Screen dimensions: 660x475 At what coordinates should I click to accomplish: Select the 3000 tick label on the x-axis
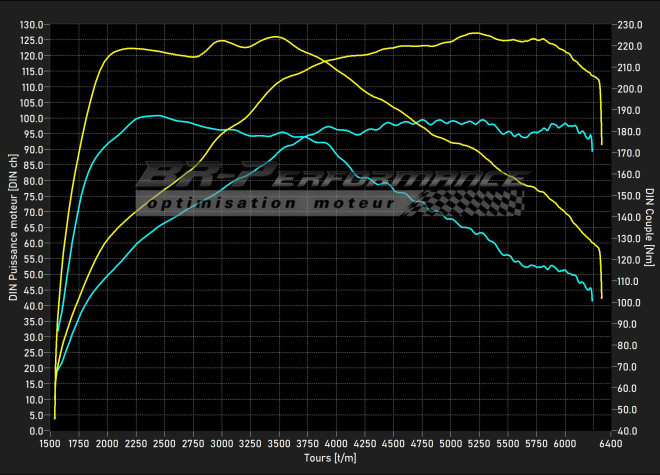tap(222, 441)
